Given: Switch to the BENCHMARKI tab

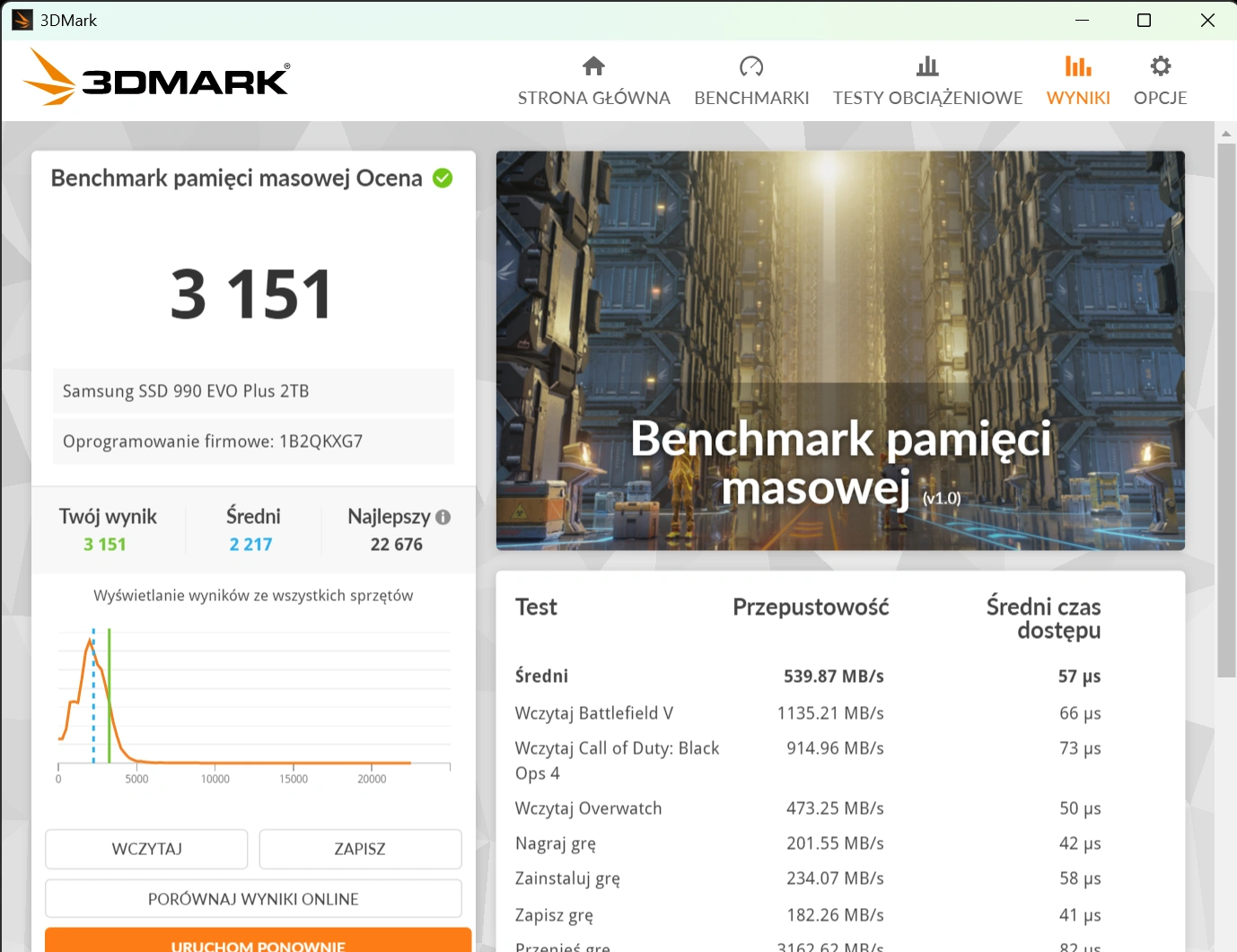Looking at the screenshot, I should click(751, 98).
